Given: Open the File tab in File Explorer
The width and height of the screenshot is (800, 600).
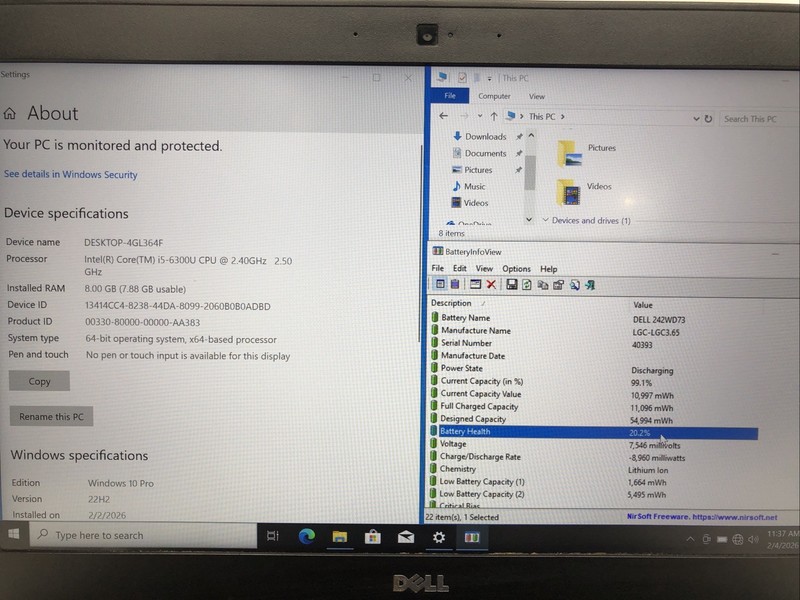Looking at the screenshot, I should pos(449,95).
